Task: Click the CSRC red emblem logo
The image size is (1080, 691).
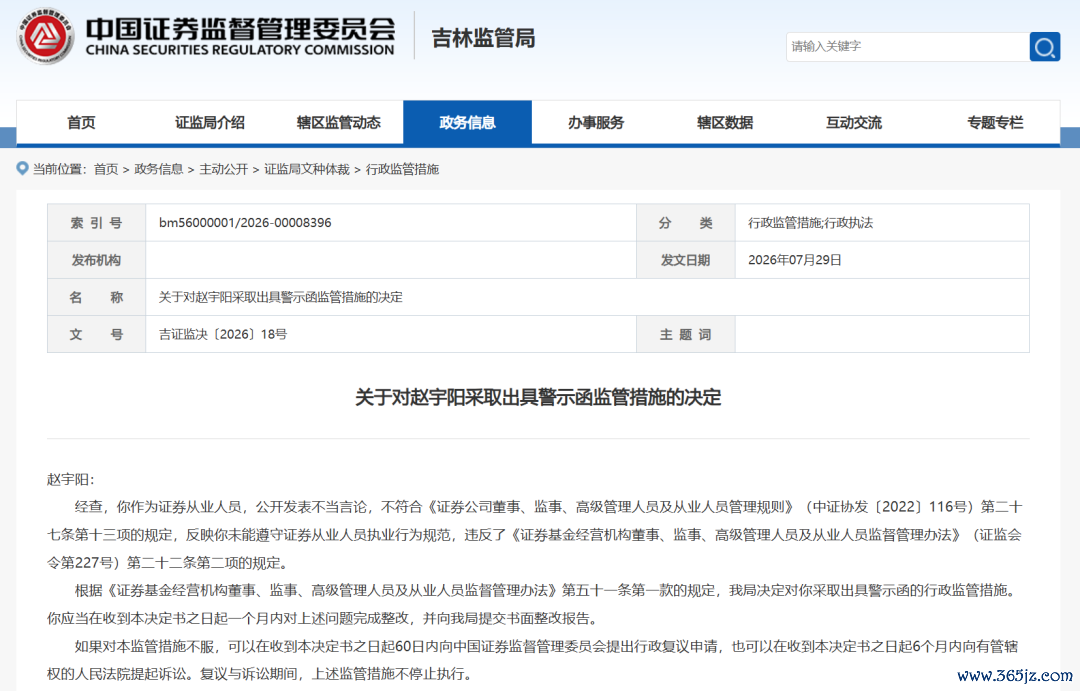Action: pos(45,37)
